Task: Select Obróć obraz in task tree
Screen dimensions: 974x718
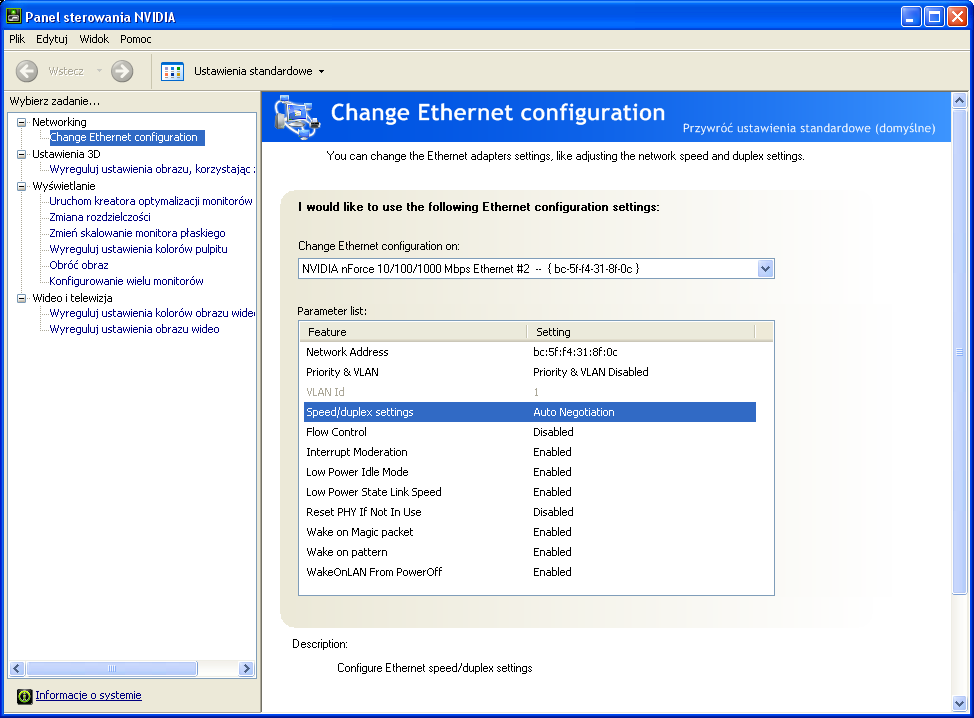Action: (x=79, y=265)
